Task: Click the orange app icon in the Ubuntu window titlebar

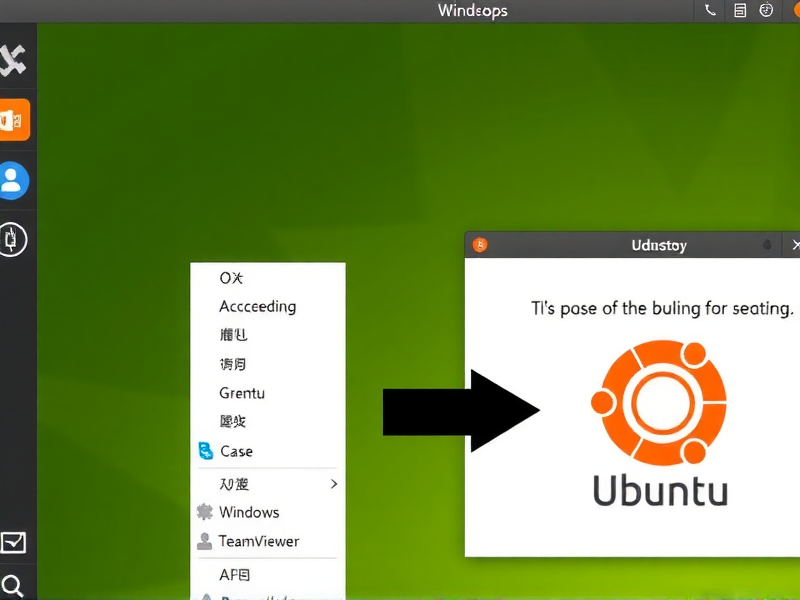Action: point(478,244)
